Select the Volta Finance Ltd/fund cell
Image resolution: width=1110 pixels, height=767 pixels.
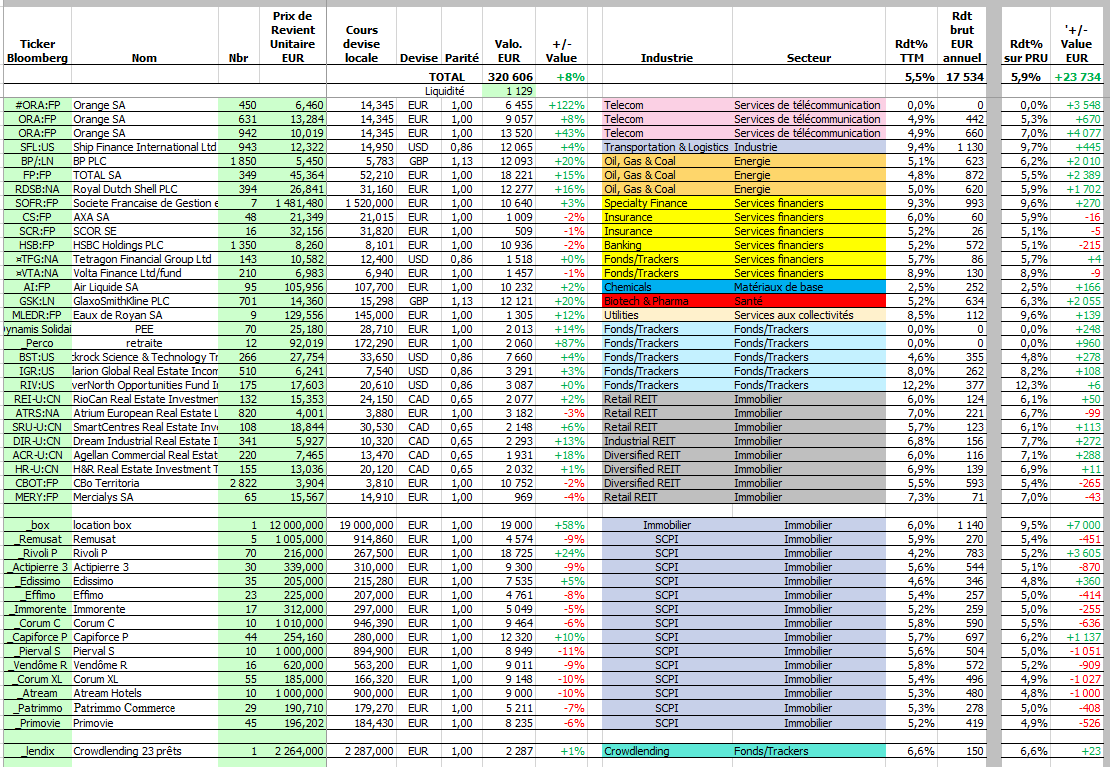[145, 273]
